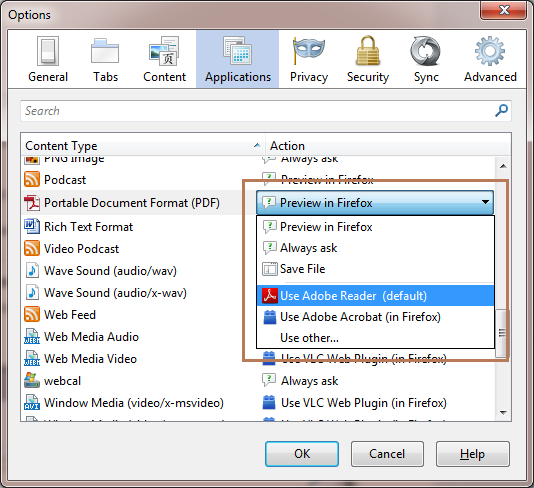
Task: Select the Rich Text Format row
Action: click(139, 226)
